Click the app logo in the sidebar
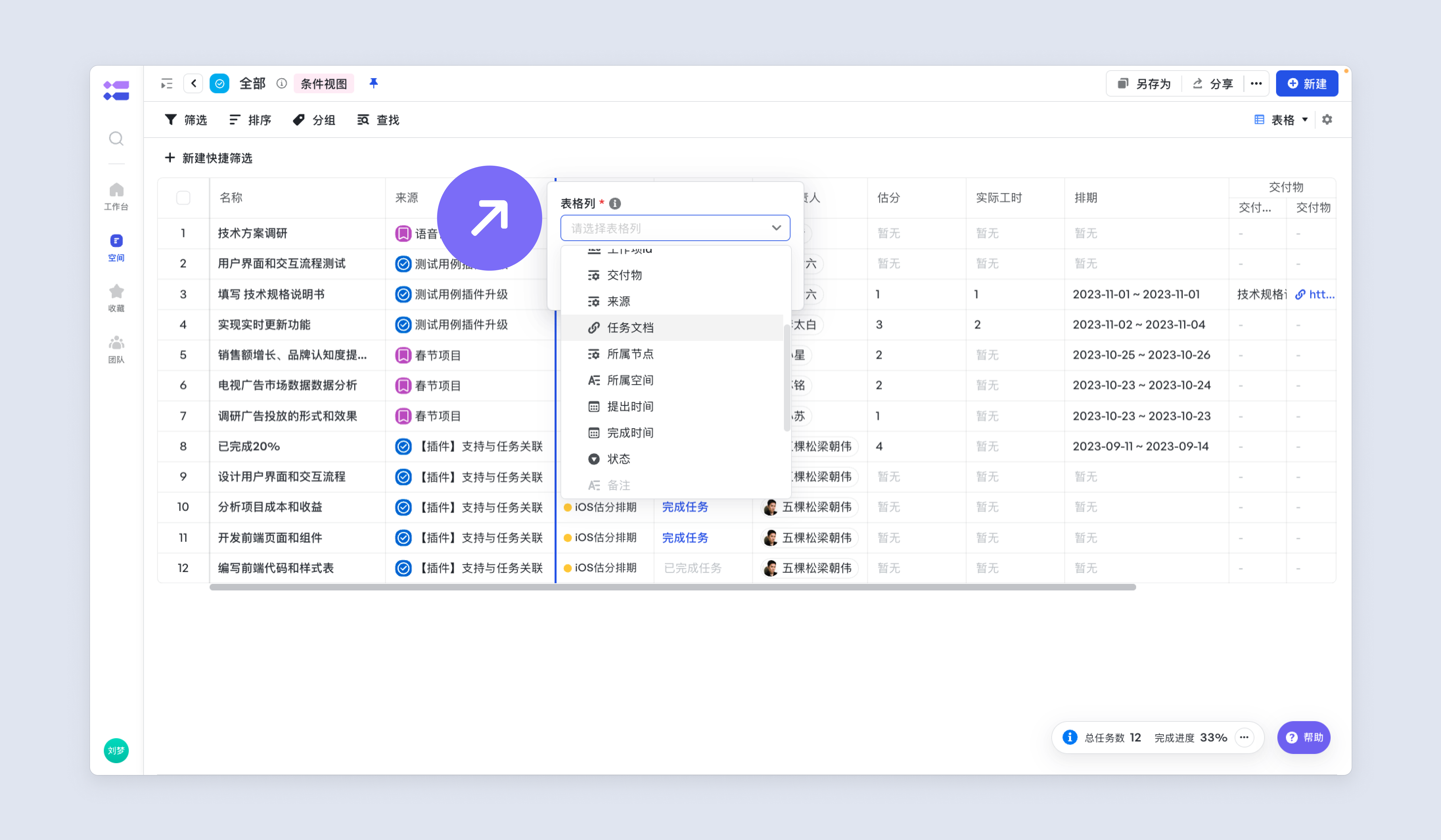The height and width of the screenshot is (840, 1441). pos(116,90)
